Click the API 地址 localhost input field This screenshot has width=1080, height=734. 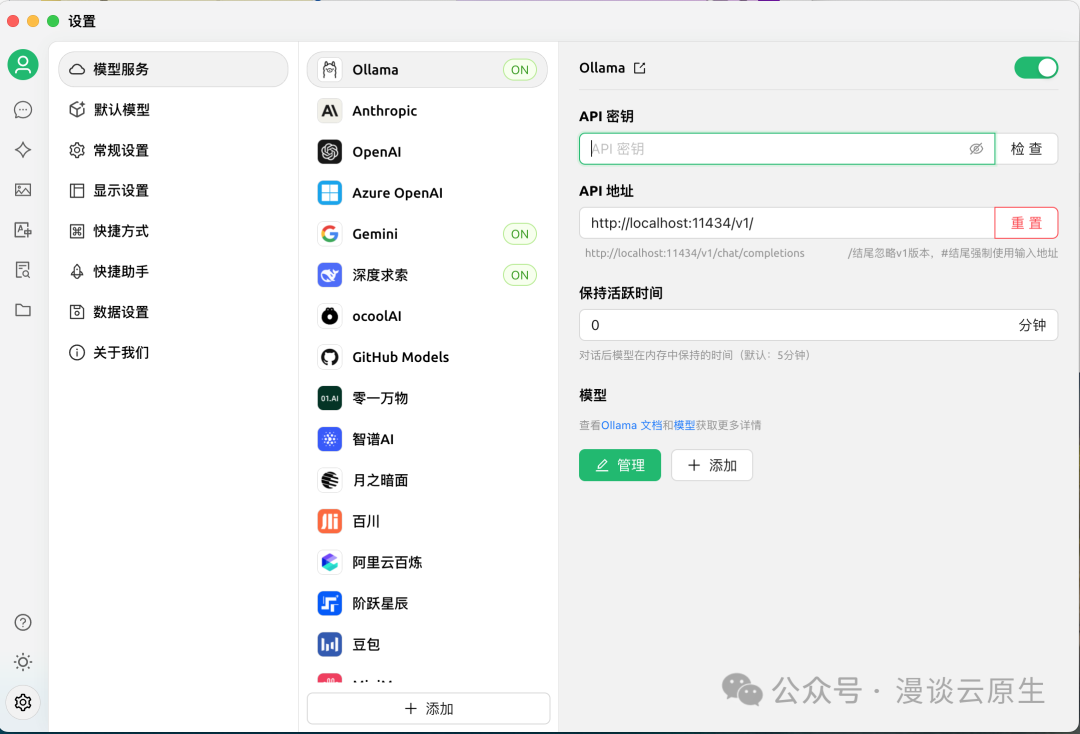pyautogui.click(x=787, y=223)
